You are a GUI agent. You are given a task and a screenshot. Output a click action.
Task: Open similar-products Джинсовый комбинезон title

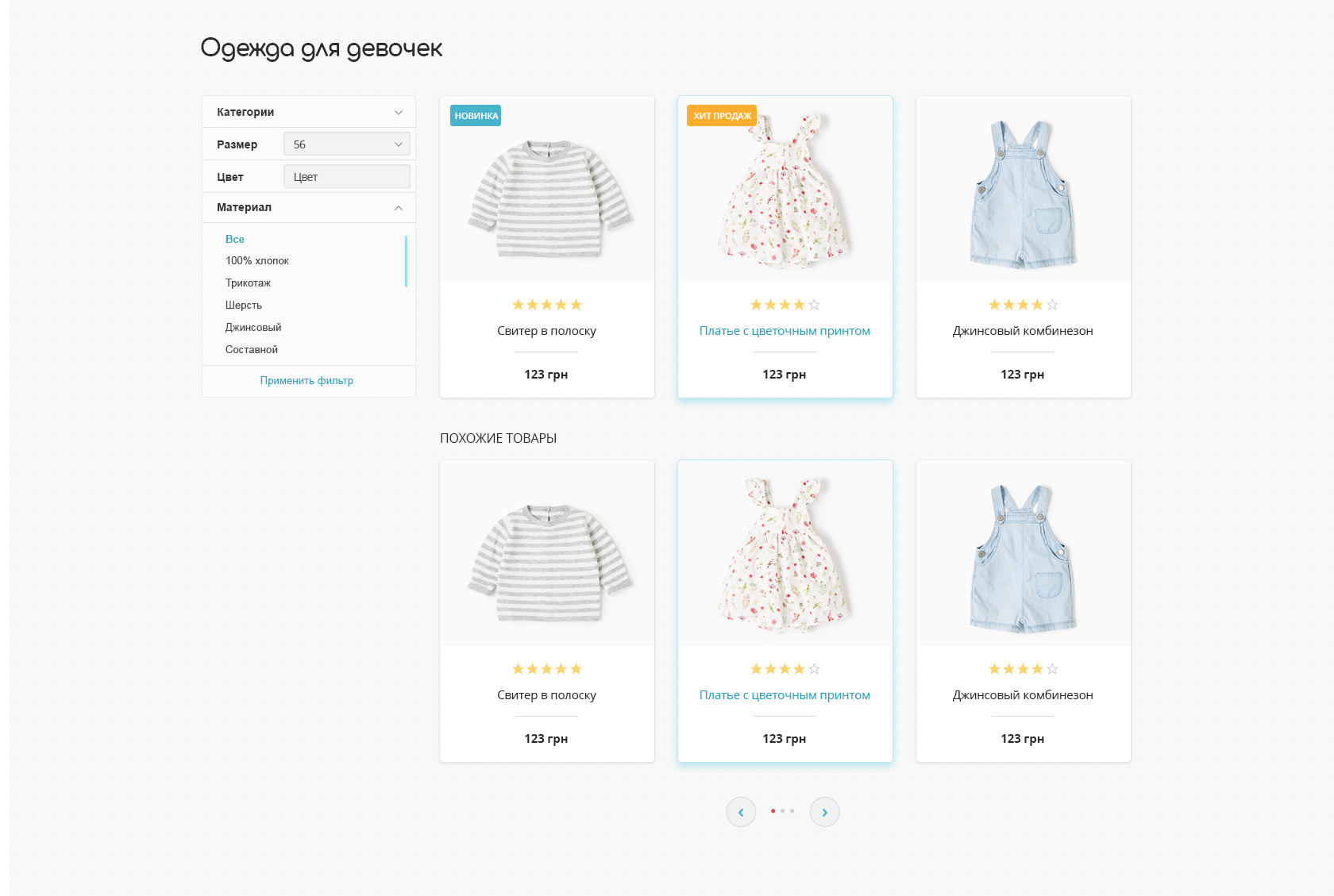click(x=1023, y=695)
